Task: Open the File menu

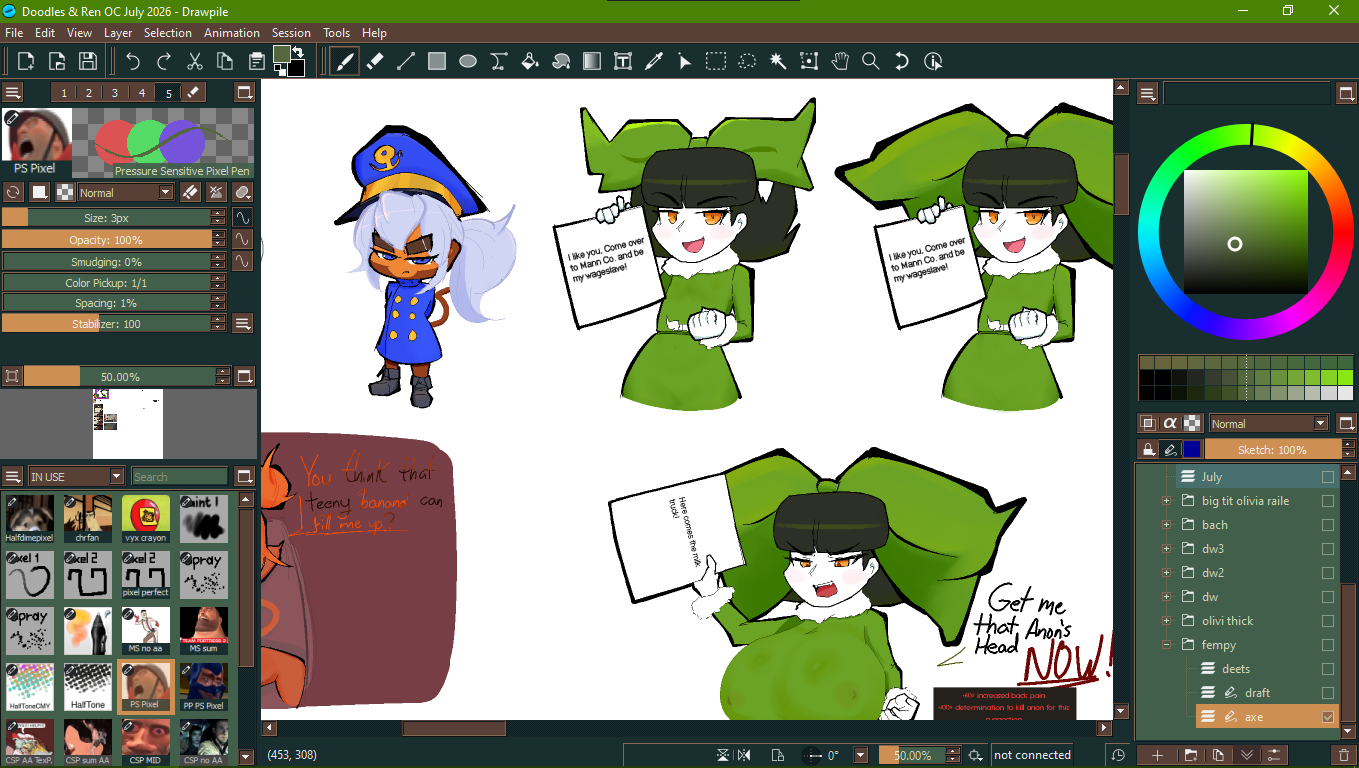Action: (14, 33)
